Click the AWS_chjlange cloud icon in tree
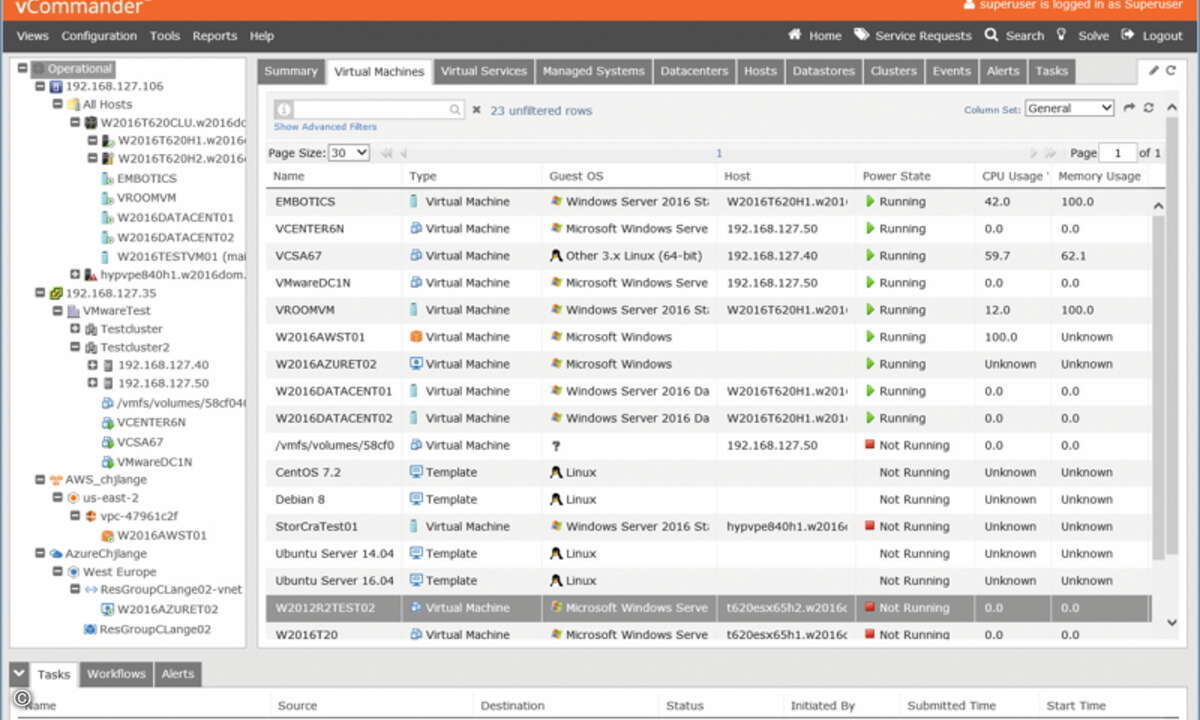1200x720 pixels. click(x=55, y=479)
